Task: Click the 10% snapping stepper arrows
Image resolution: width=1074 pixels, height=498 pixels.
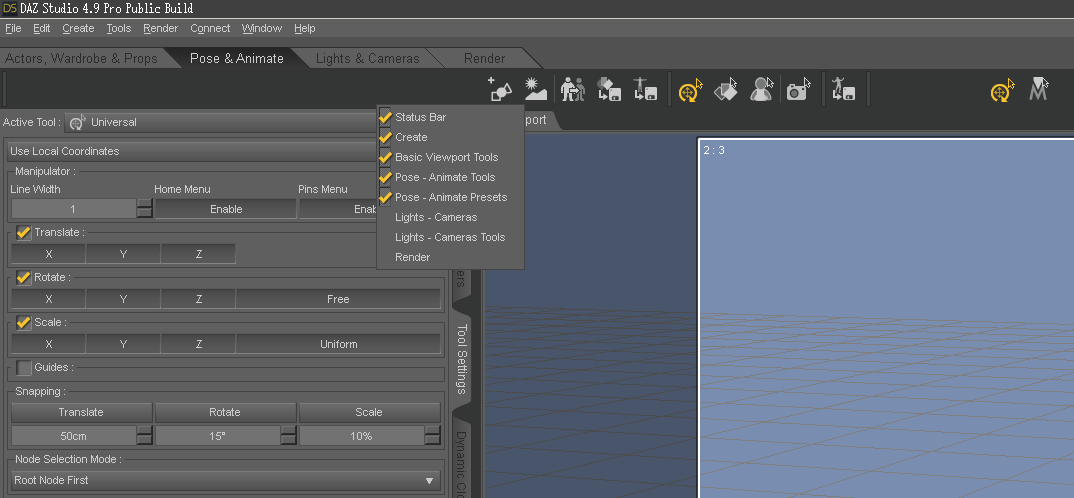Action: [432, 436]
